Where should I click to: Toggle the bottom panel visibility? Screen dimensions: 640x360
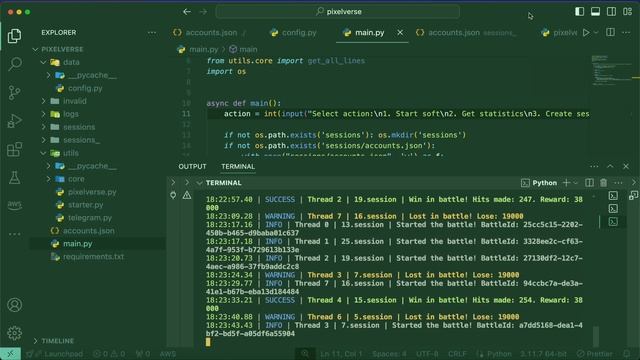pyautogui.click(x=595, y=11)
